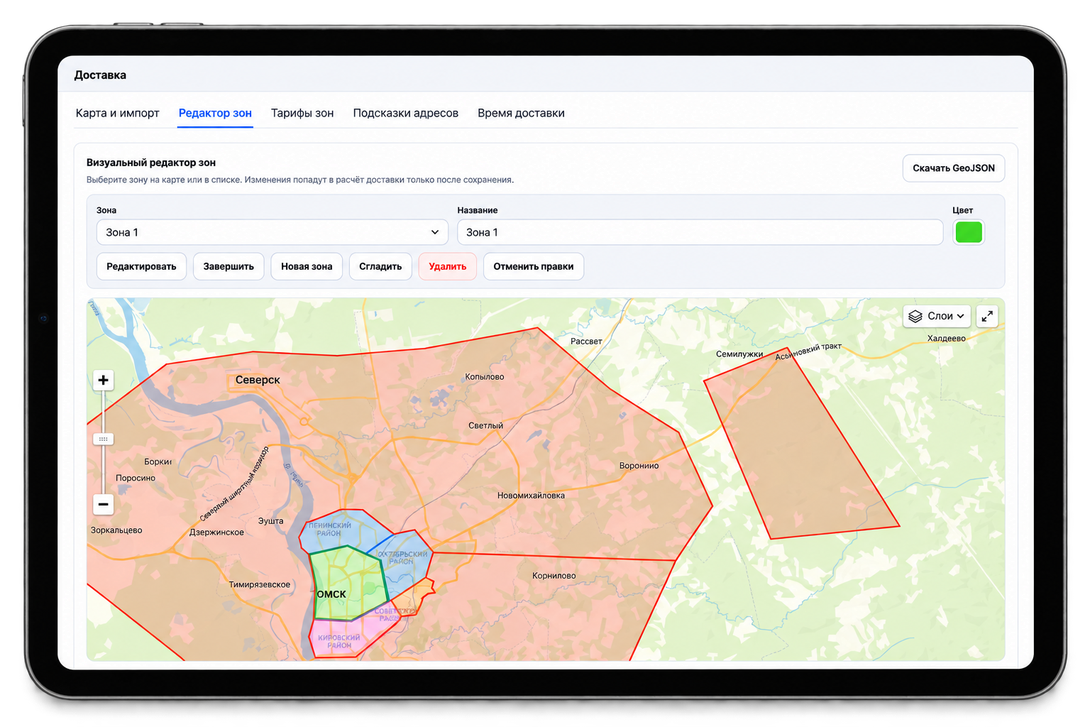Click the Борики map label
1090x727 pixels.
(158, 461)
